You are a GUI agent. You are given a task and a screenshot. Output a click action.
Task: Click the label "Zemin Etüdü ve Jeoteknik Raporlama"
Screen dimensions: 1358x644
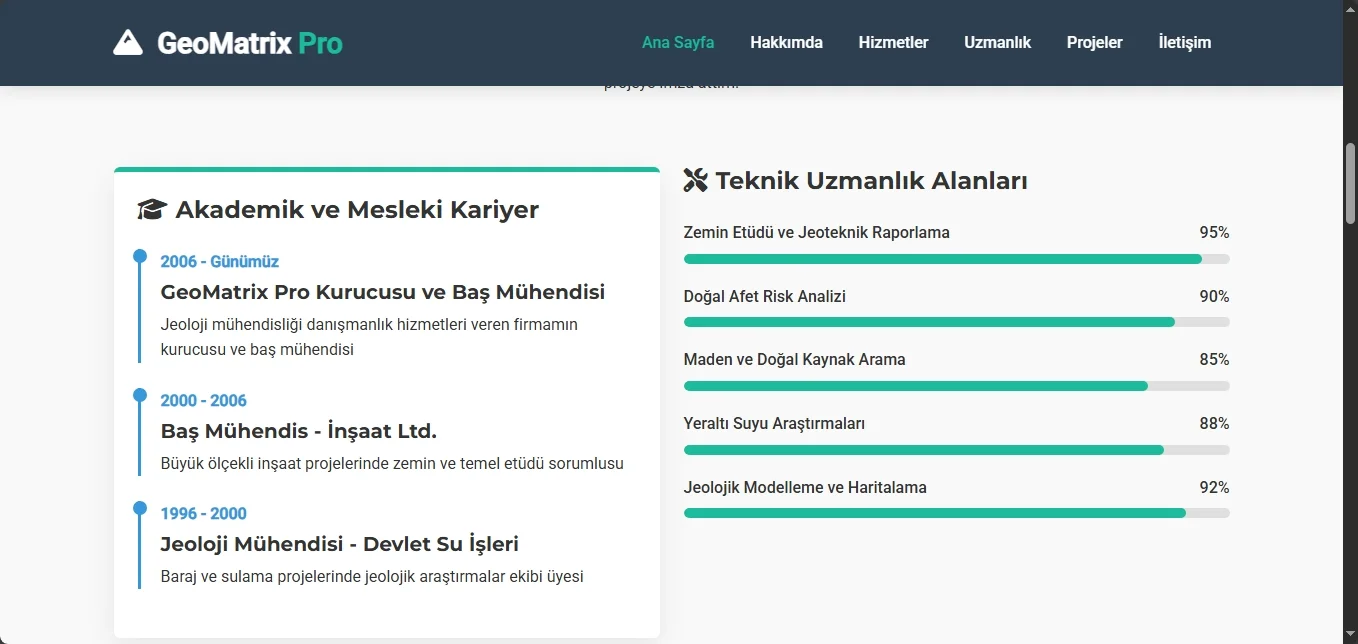click(x=817, y=233)
